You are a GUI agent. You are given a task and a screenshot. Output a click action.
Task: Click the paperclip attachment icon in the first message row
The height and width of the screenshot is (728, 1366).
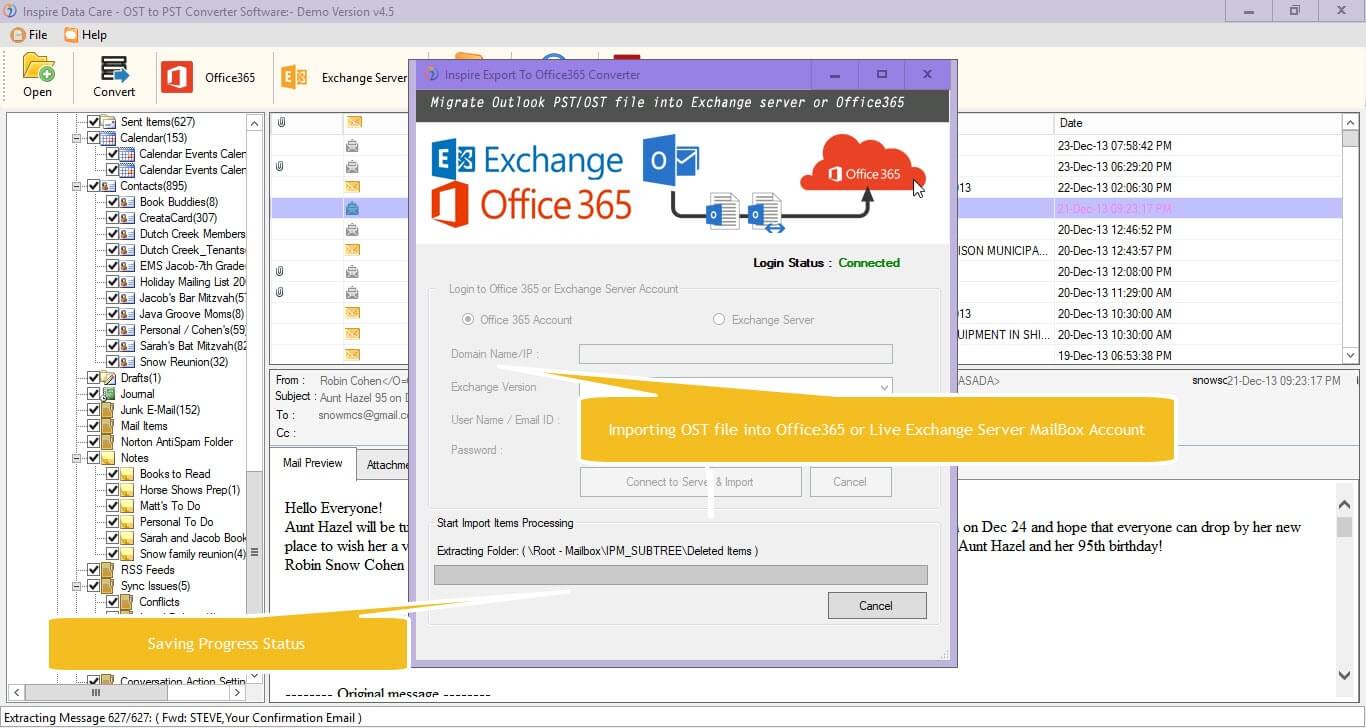(281, 123)
